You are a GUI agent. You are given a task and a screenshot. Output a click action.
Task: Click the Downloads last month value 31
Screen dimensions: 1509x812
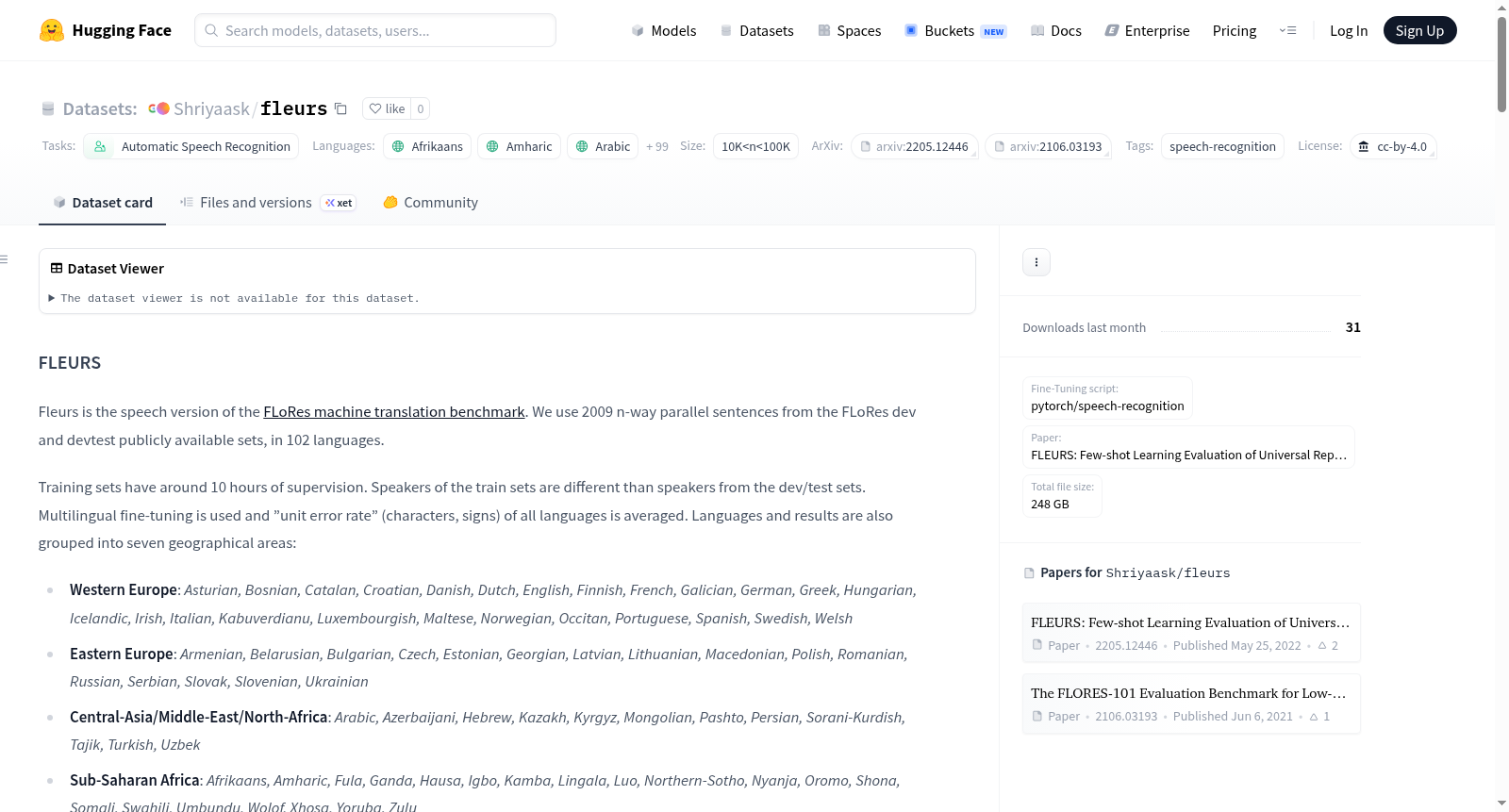pyautogui.click(x=1353, y=327)
